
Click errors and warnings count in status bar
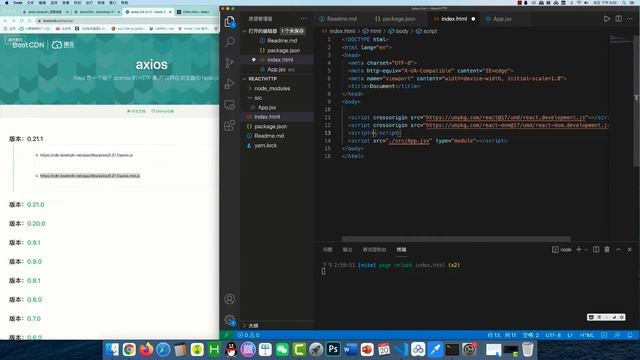click(x=249, y=335)
